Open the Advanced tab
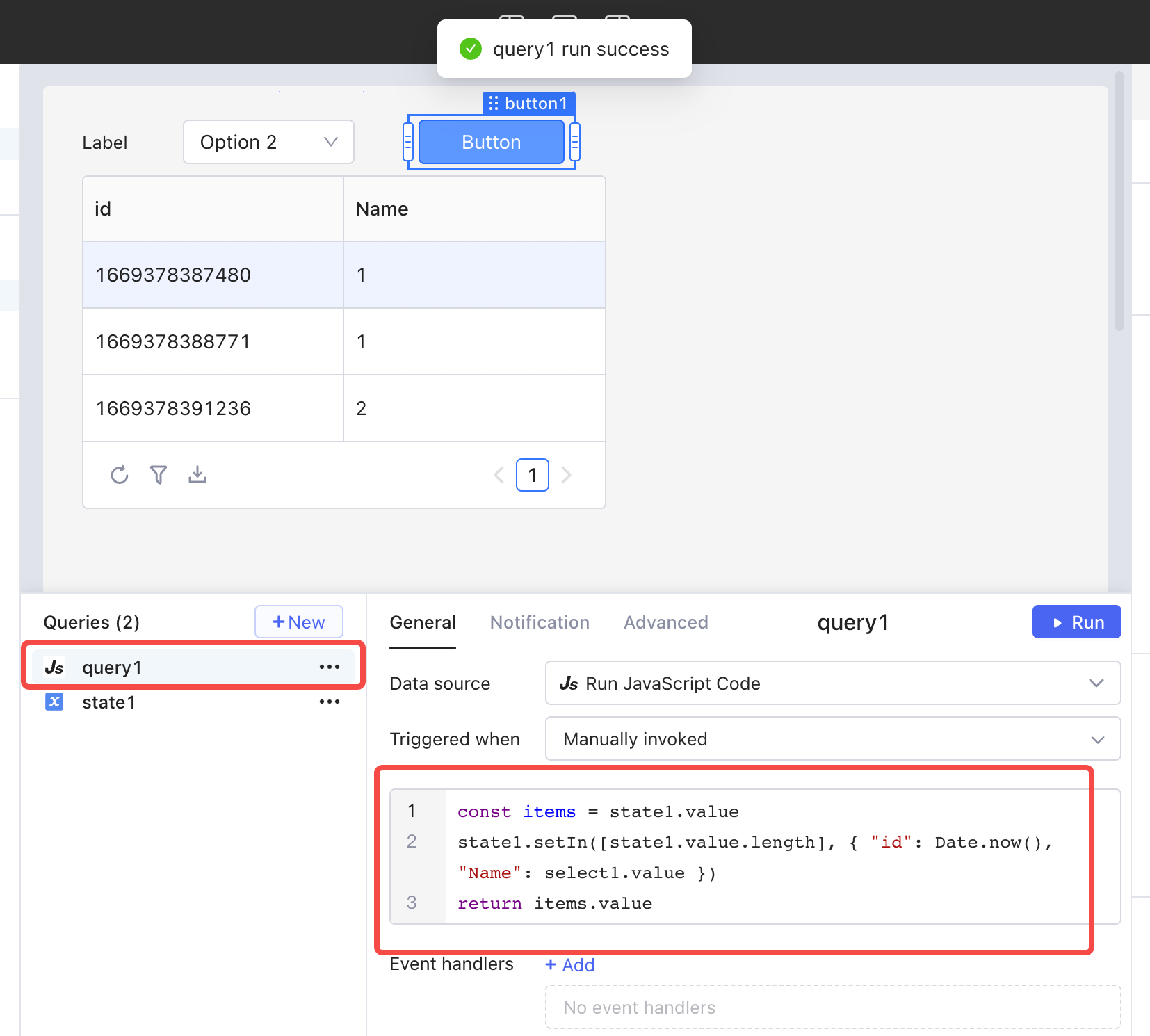This screenshot has height=1036, width=1150. tap(665, 622)
